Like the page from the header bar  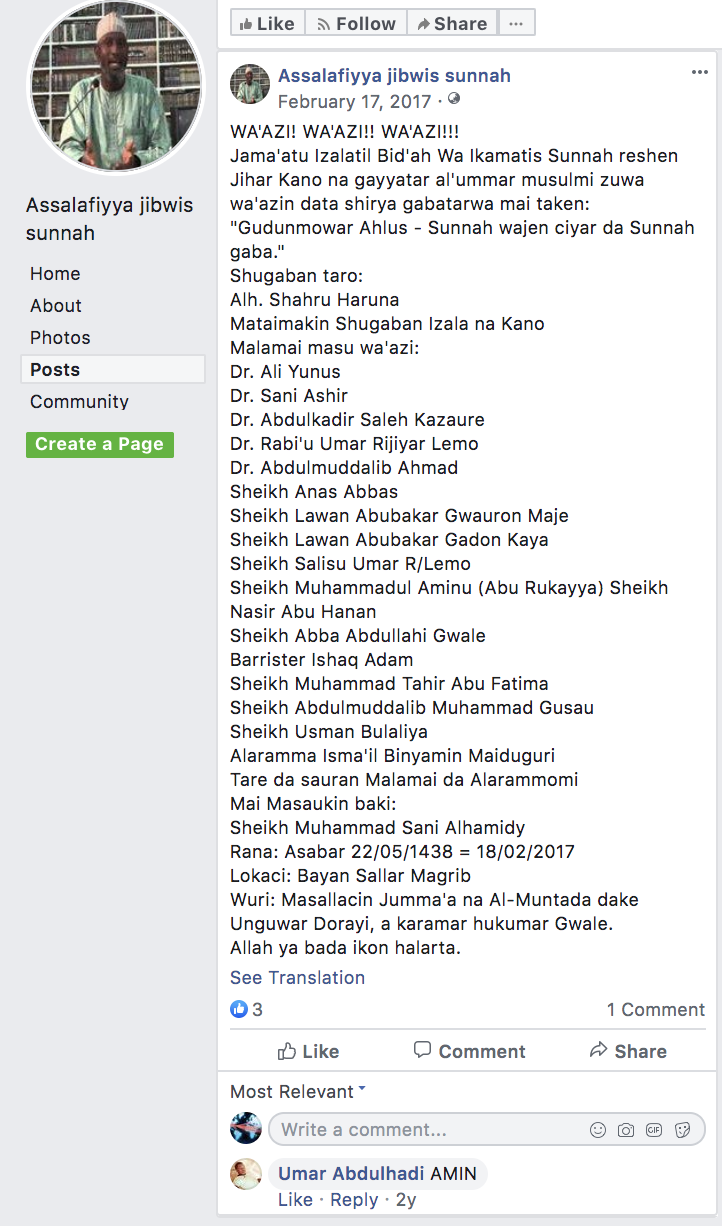pyautogui.click(x=267, y=23)
